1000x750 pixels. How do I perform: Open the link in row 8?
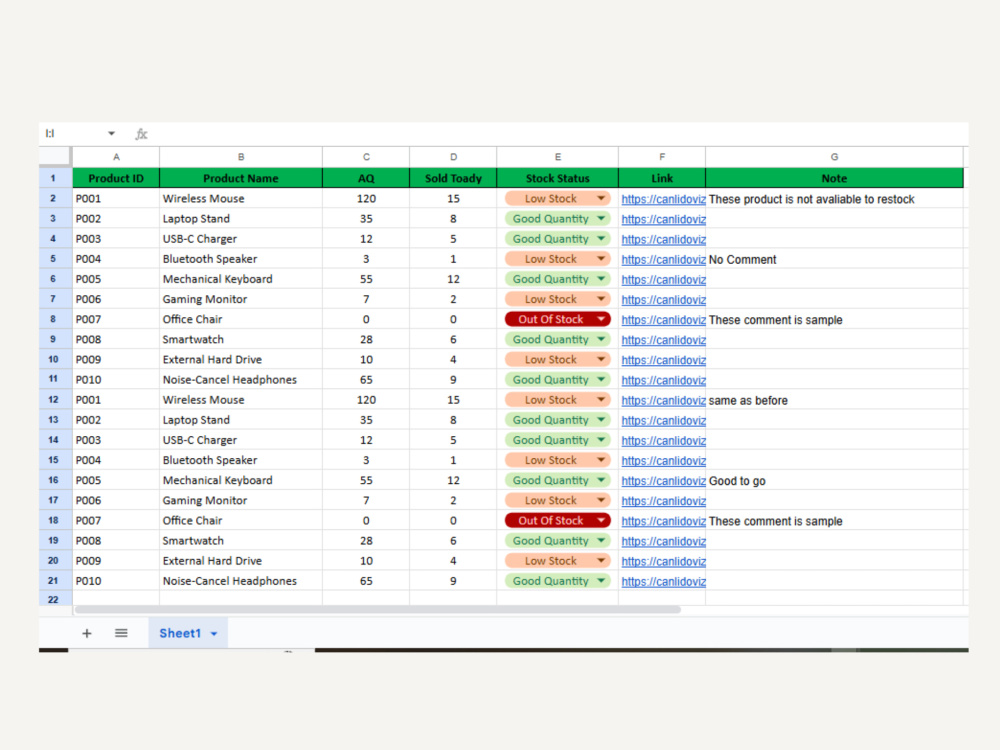pos(663,320)
